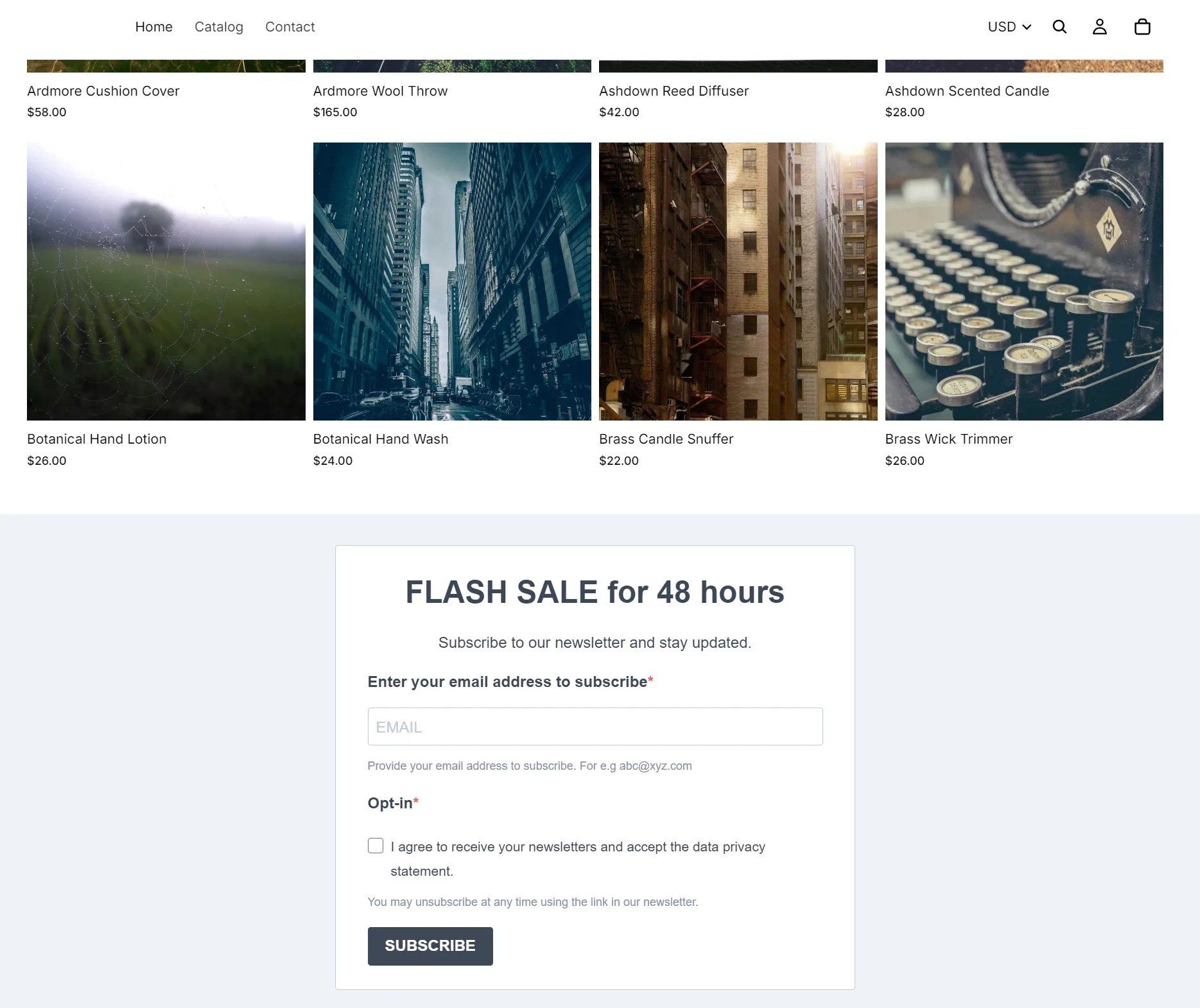Open the Brass Candle Snuffer product image

738,281
